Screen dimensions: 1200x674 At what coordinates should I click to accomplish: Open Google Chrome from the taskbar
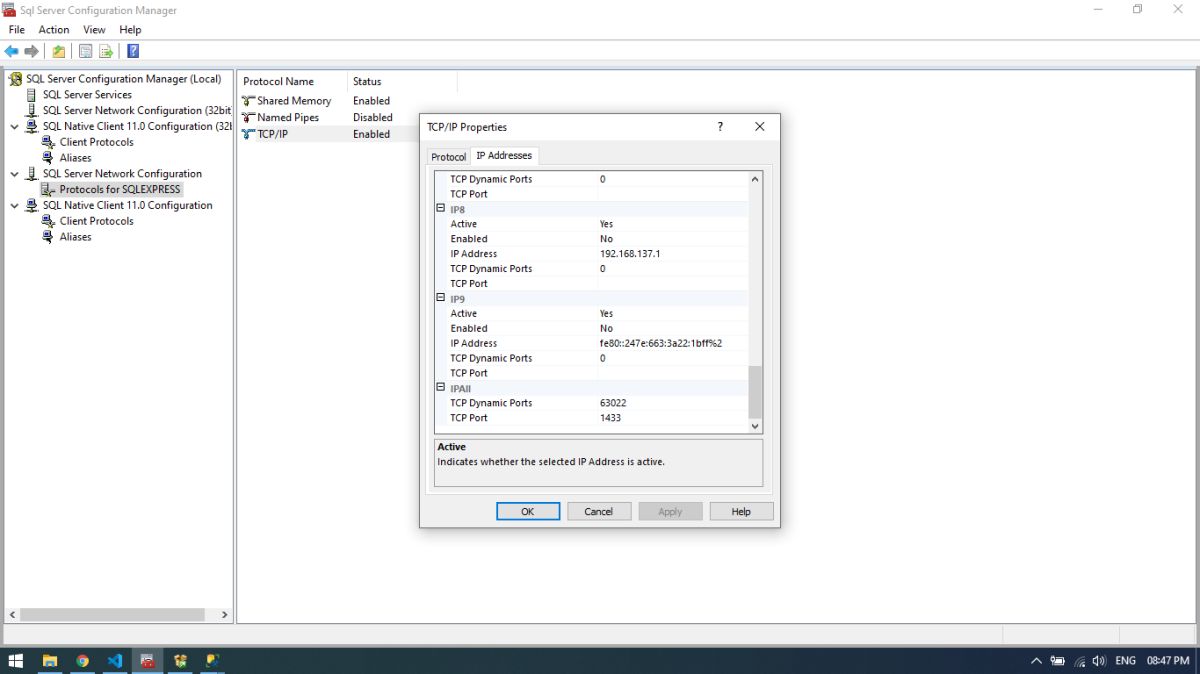tap(82, 661)
